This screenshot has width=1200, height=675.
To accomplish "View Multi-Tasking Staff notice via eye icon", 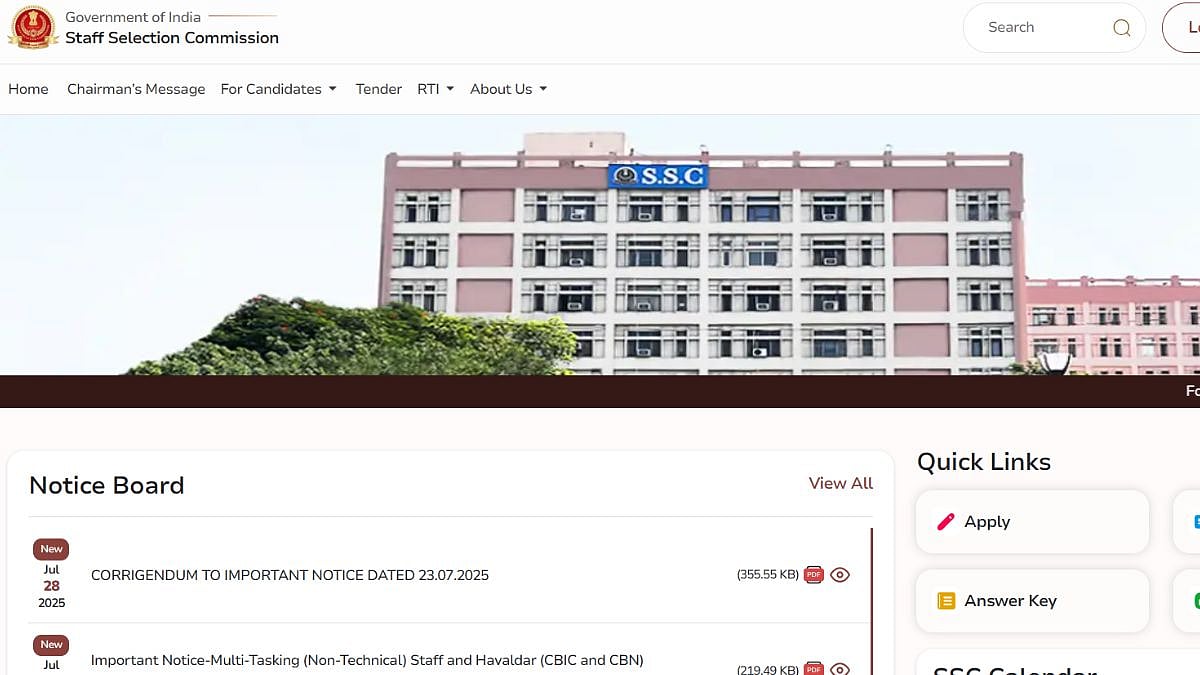I will click(x=840, y=668).
